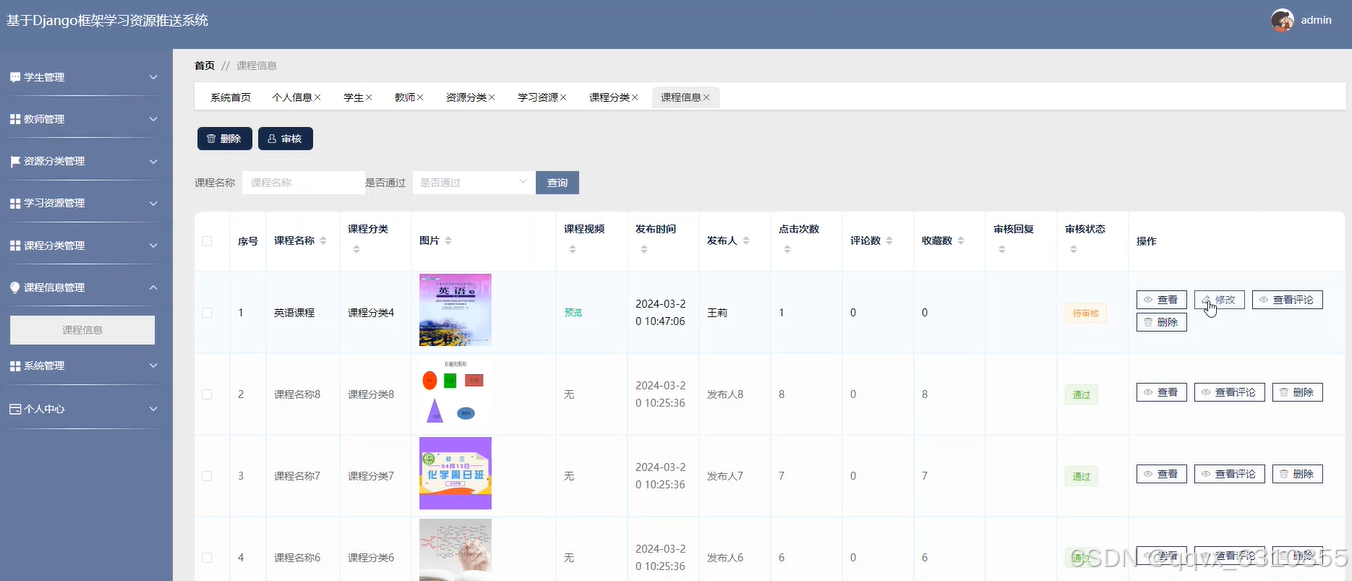Click the 课程分类管理 grid icon

click(x=15, y=245)
